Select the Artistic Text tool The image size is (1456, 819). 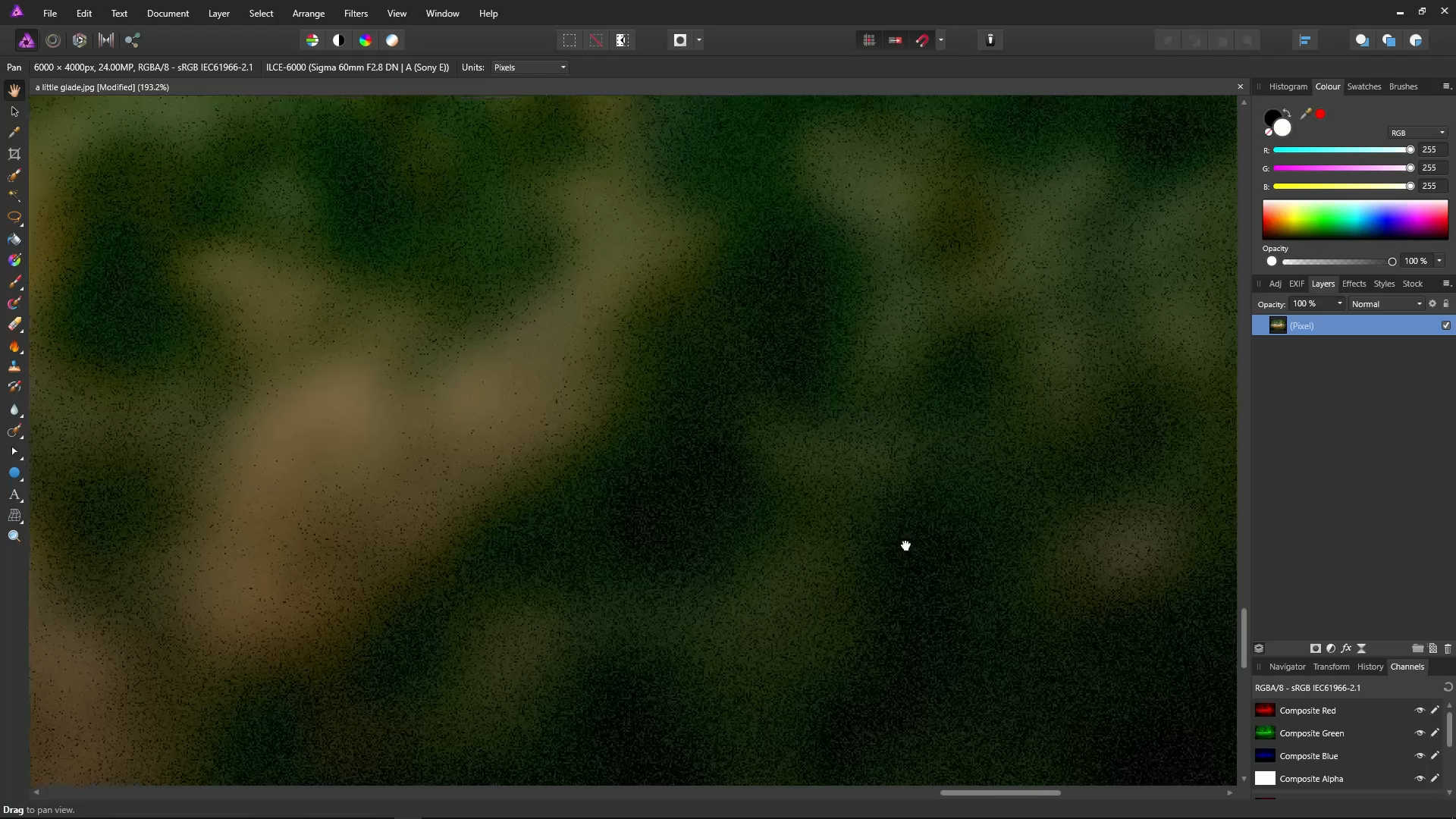pyautogui.click(x=14, y=494)
